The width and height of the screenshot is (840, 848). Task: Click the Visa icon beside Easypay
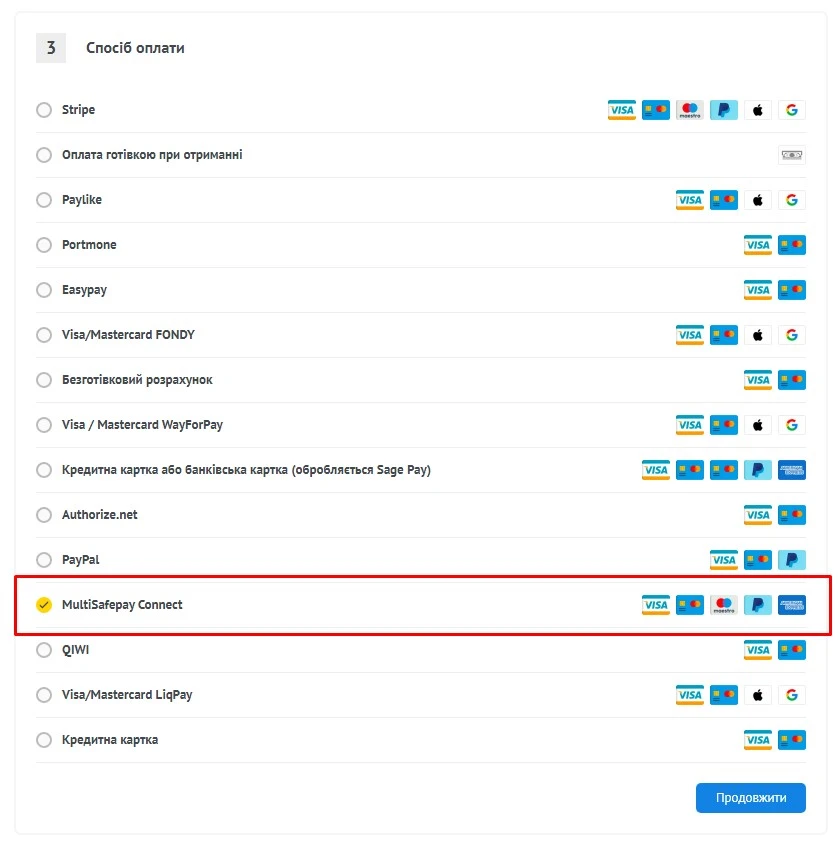point(757,290)
